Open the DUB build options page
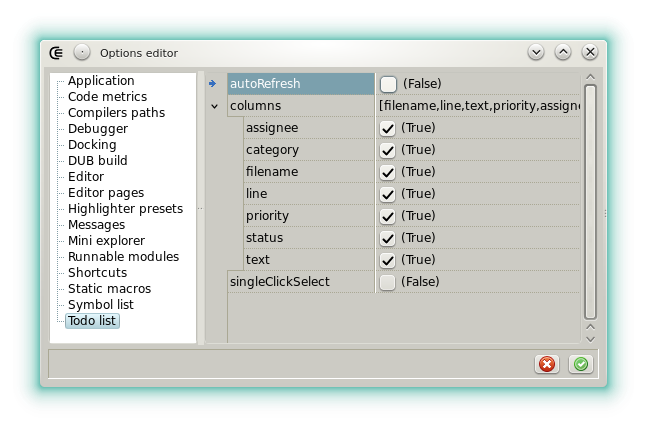647x427 pixels. [97, 161]
